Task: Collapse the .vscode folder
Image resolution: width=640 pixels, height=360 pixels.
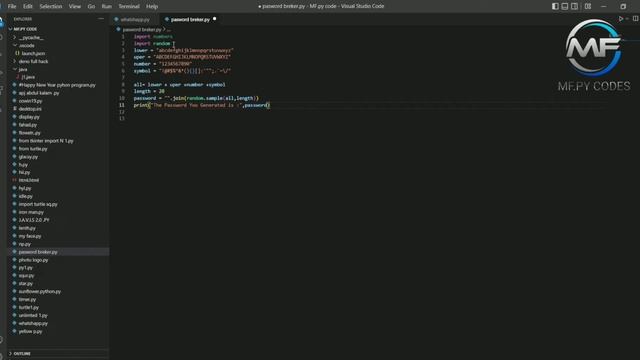Action: click(x=26, y=45)
